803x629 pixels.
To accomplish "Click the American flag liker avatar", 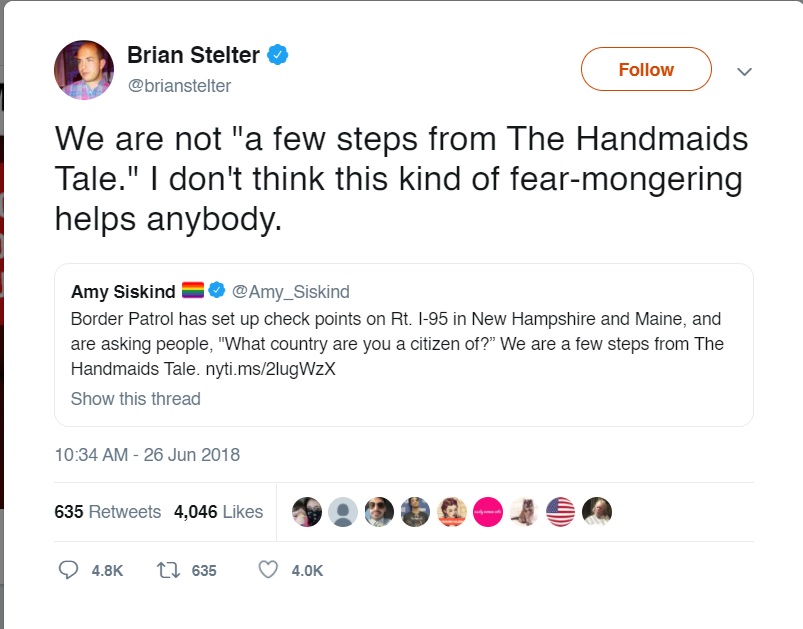I will (x=560, y=511).
